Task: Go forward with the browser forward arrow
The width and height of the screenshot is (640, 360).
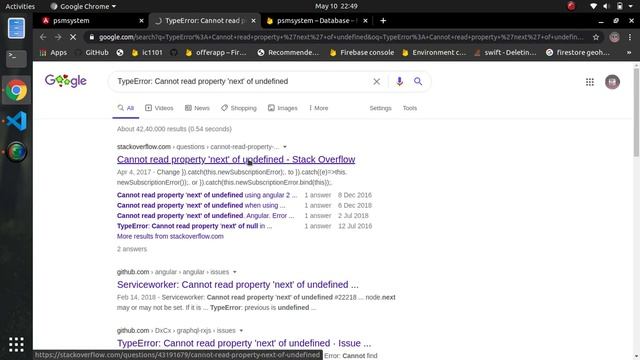Action: click(x=58, y=37)
